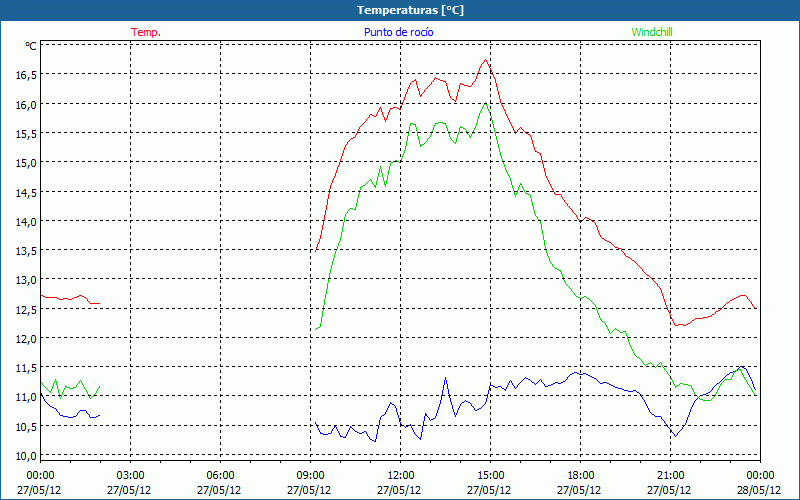Click the 'Punto de rocío' blue legend label

[398, 32]
